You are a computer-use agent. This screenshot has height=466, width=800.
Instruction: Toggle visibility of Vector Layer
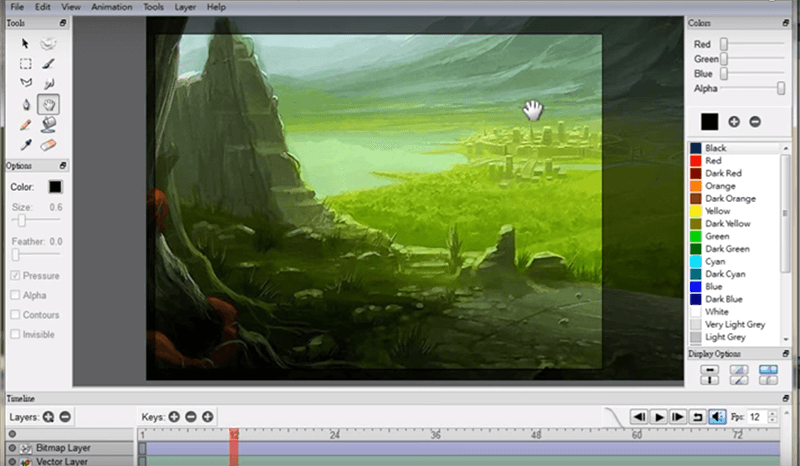click(12, 461)
